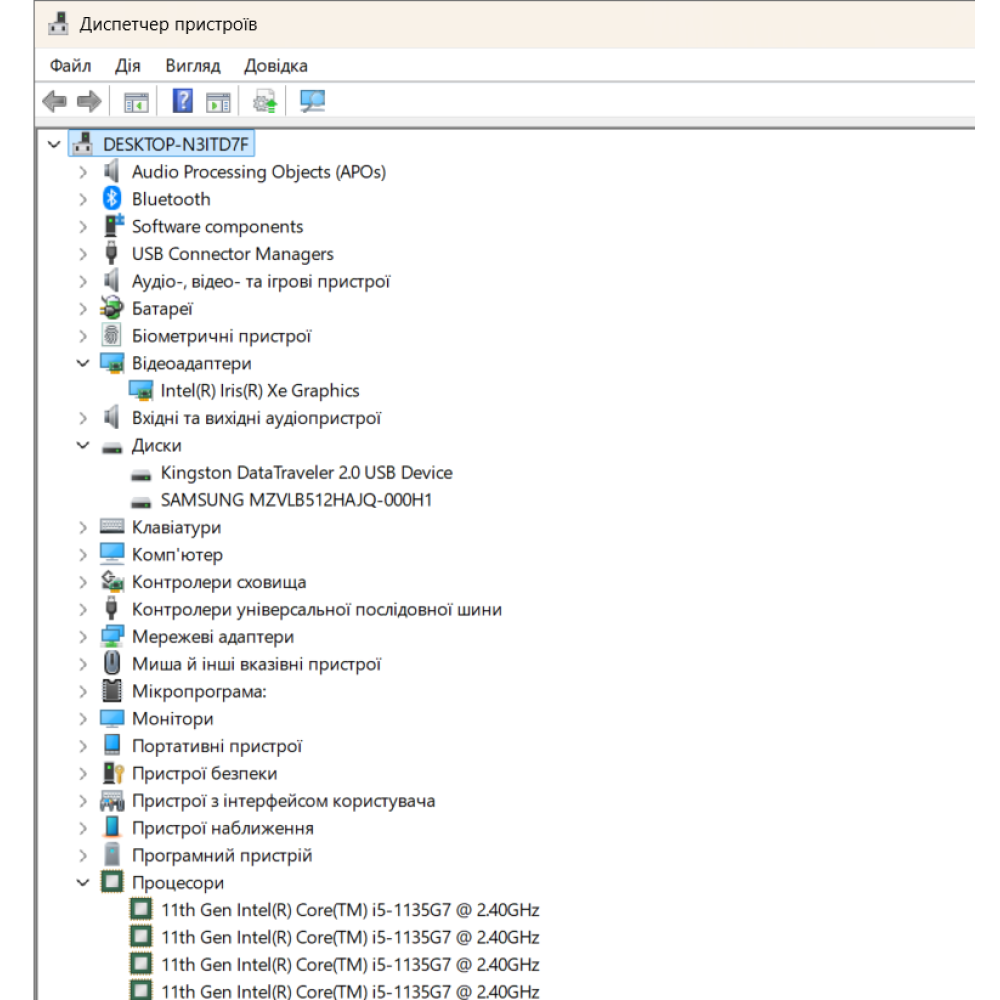Click the blue Help question mark icon
Image resolution: width=1000 pixels, height=1000 pixels.
point(183,101)
